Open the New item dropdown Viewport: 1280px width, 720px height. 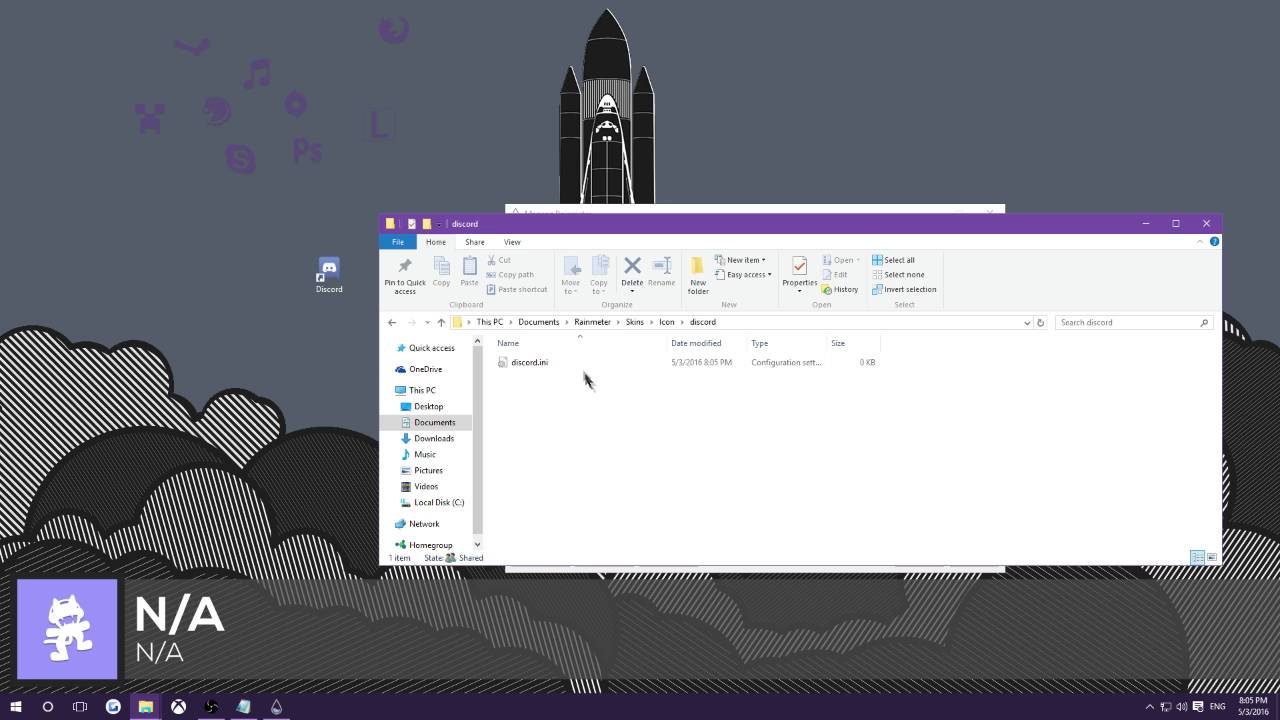coord(740,260)
